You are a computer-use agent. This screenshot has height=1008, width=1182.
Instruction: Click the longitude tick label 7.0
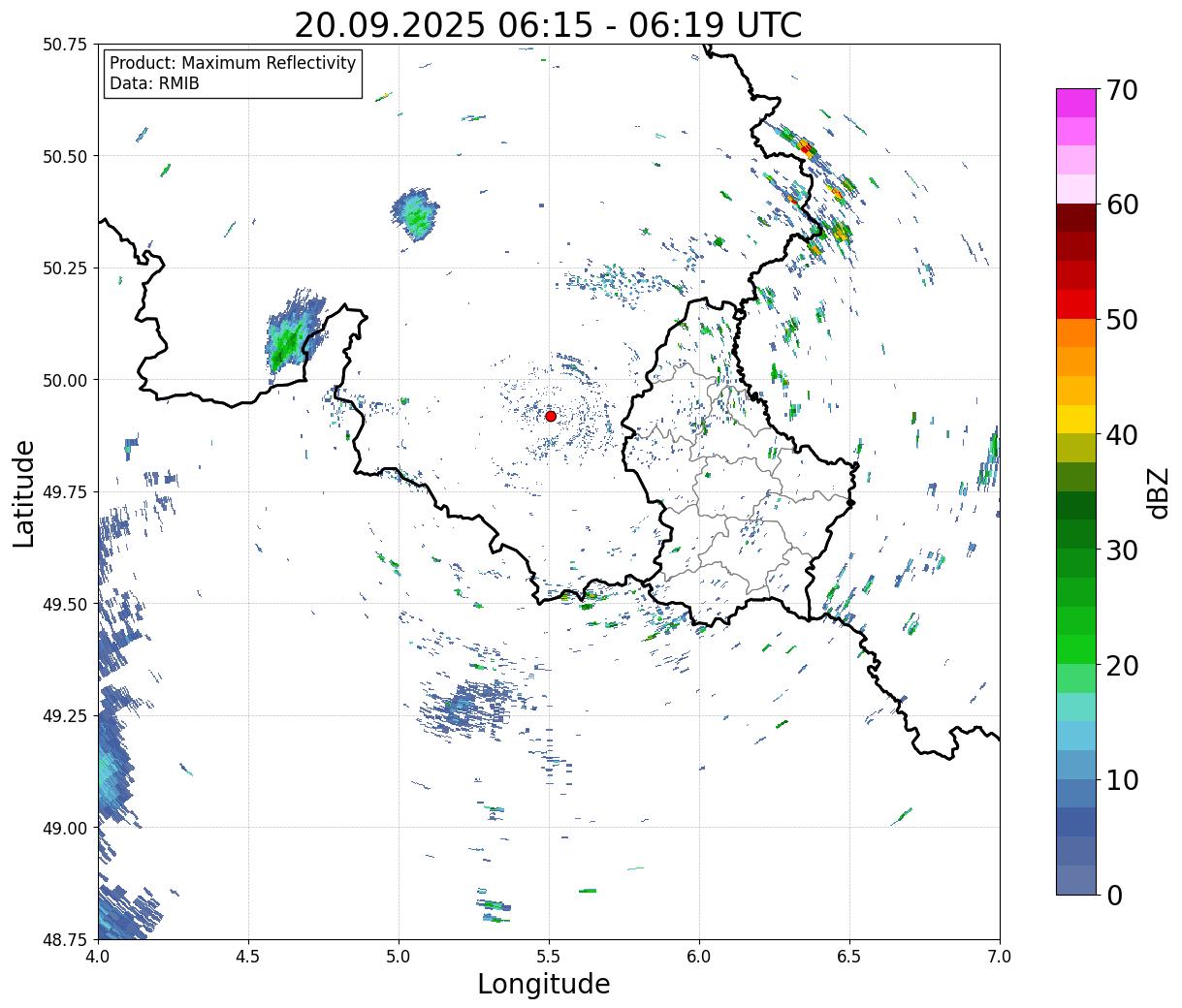pos(1000,957)
